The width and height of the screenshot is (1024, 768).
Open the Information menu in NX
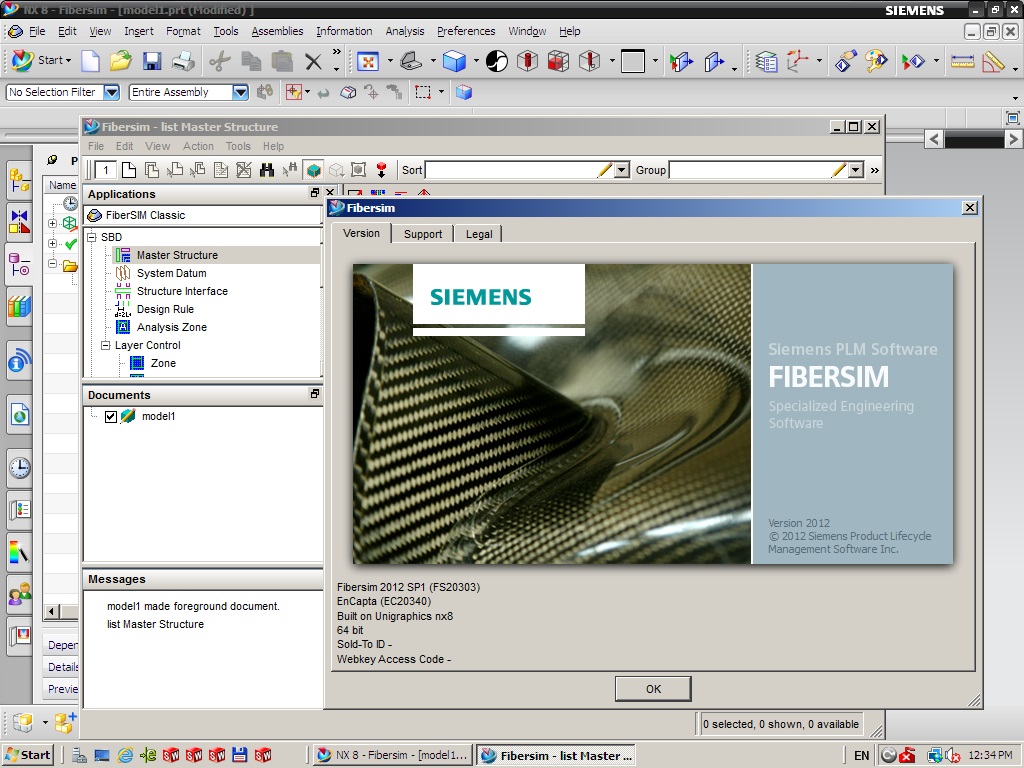344,31
